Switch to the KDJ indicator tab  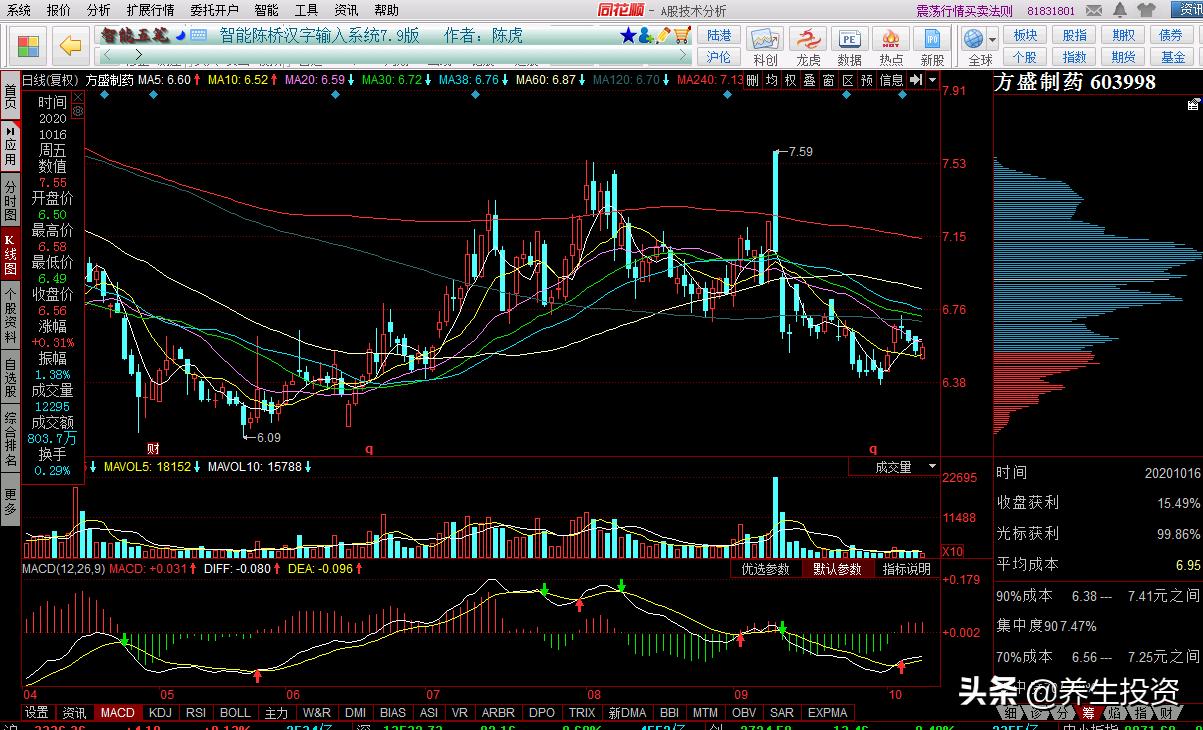[x=159, y=713]
